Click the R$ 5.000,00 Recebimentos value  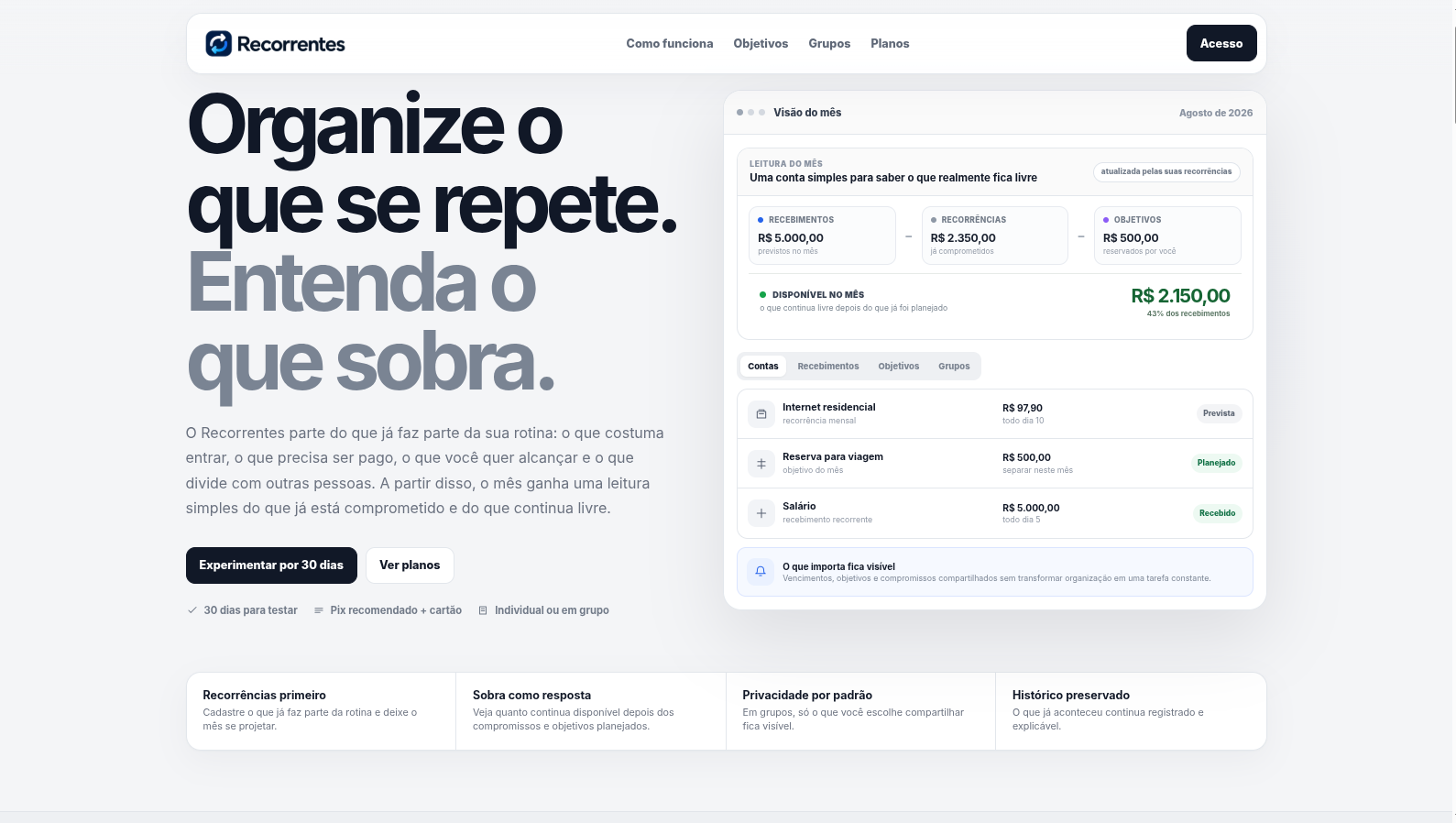[791, 238]
